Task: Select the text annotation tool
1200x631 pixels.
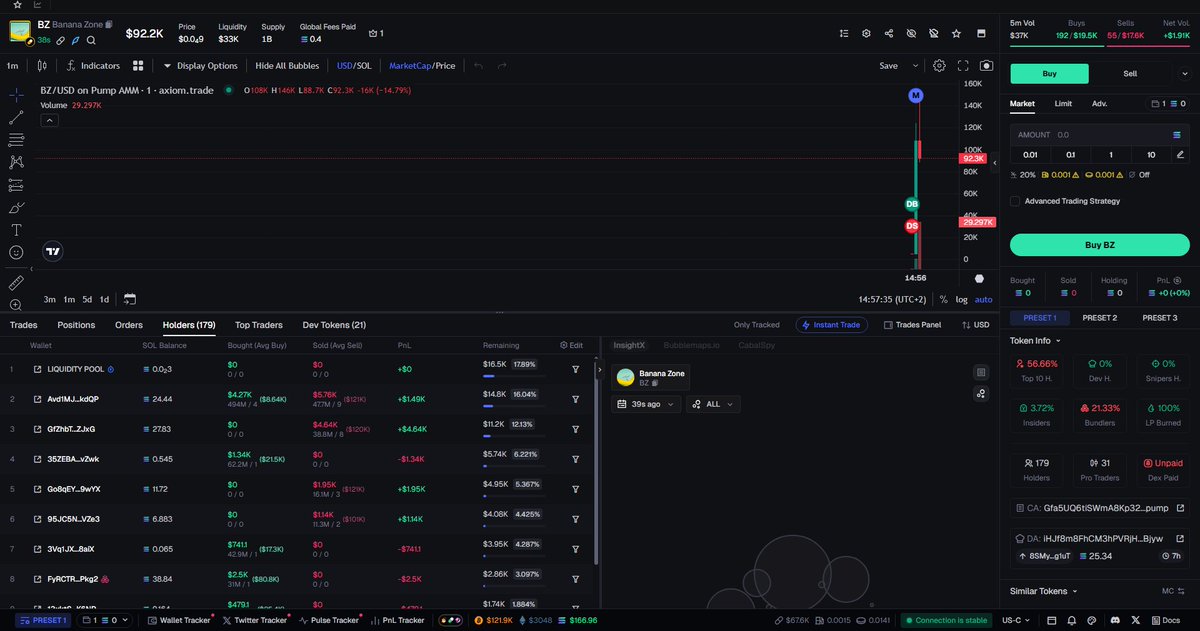Action: click(x=16, y=230)
